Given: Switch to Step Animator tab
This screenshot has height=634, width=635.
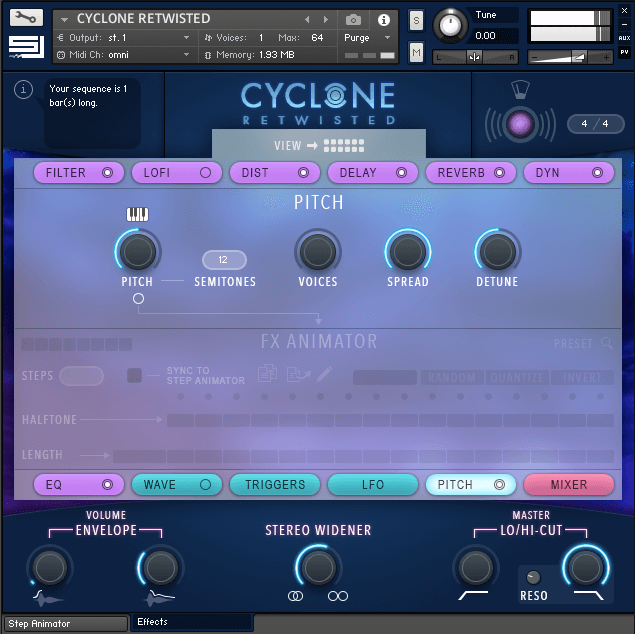Looking at the screenshot, I should pos(66,623).
